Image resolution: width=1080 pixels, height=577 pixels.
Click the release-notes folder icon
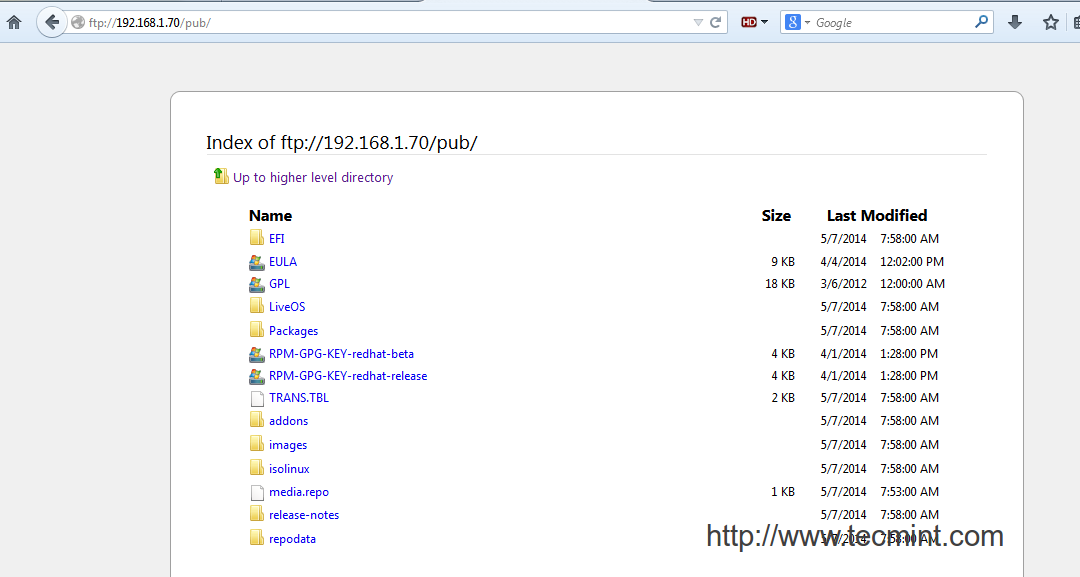coord(257,514)
